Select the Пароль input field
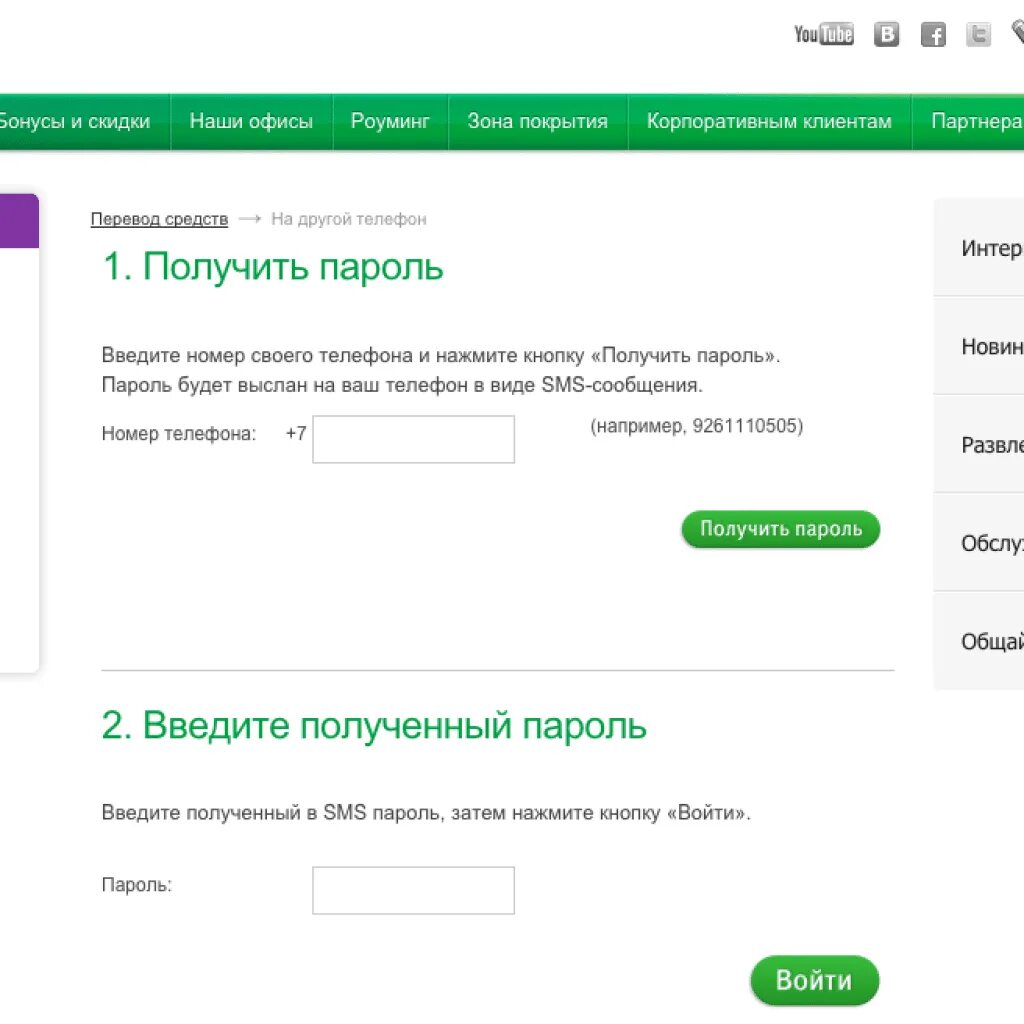 (413, 890)
